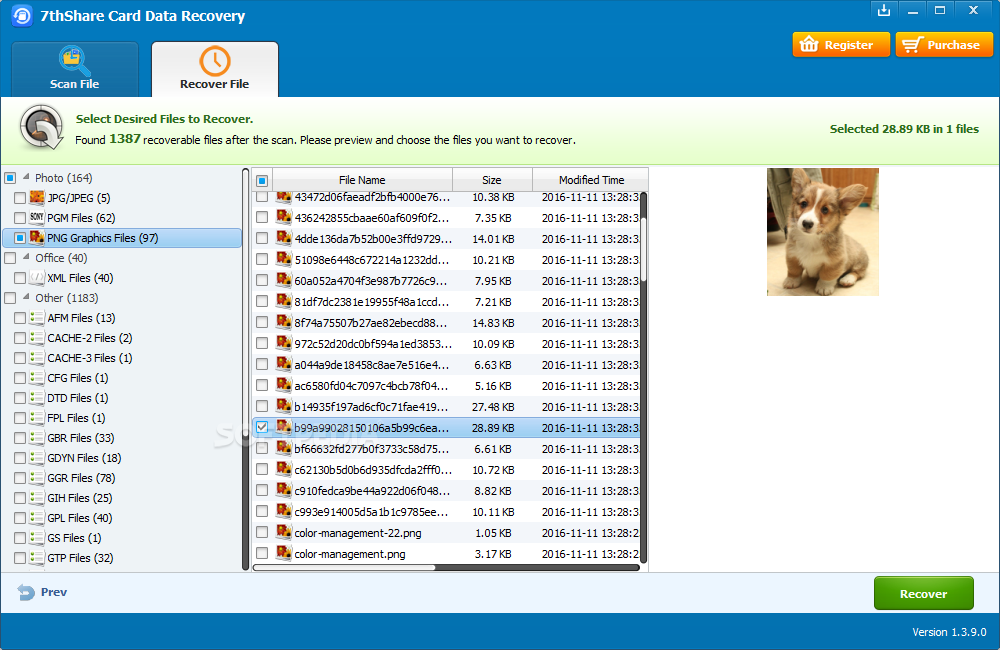This screenshot has width=1000, height=650.
Task: Select the GDYN Files (18) tree item
Action: (84, 458)
